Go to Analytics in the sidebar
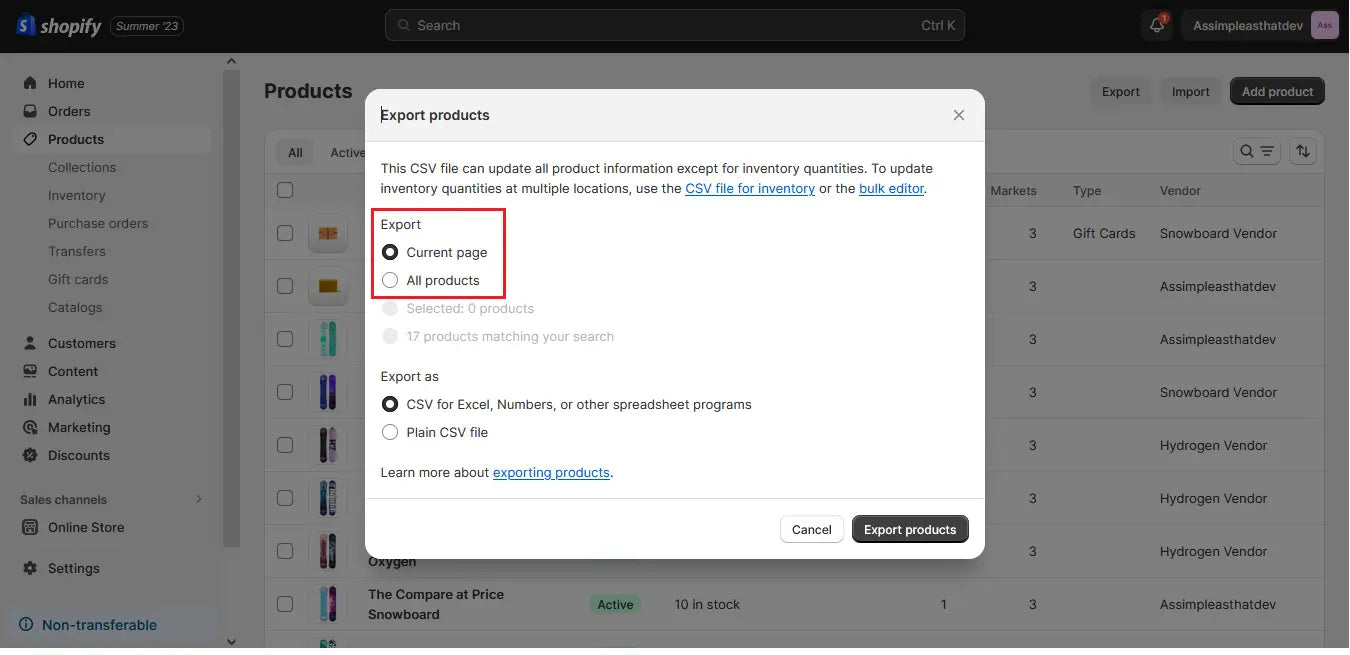Image resolution: width=1350 pixels, height=655 pixels. 78,399
